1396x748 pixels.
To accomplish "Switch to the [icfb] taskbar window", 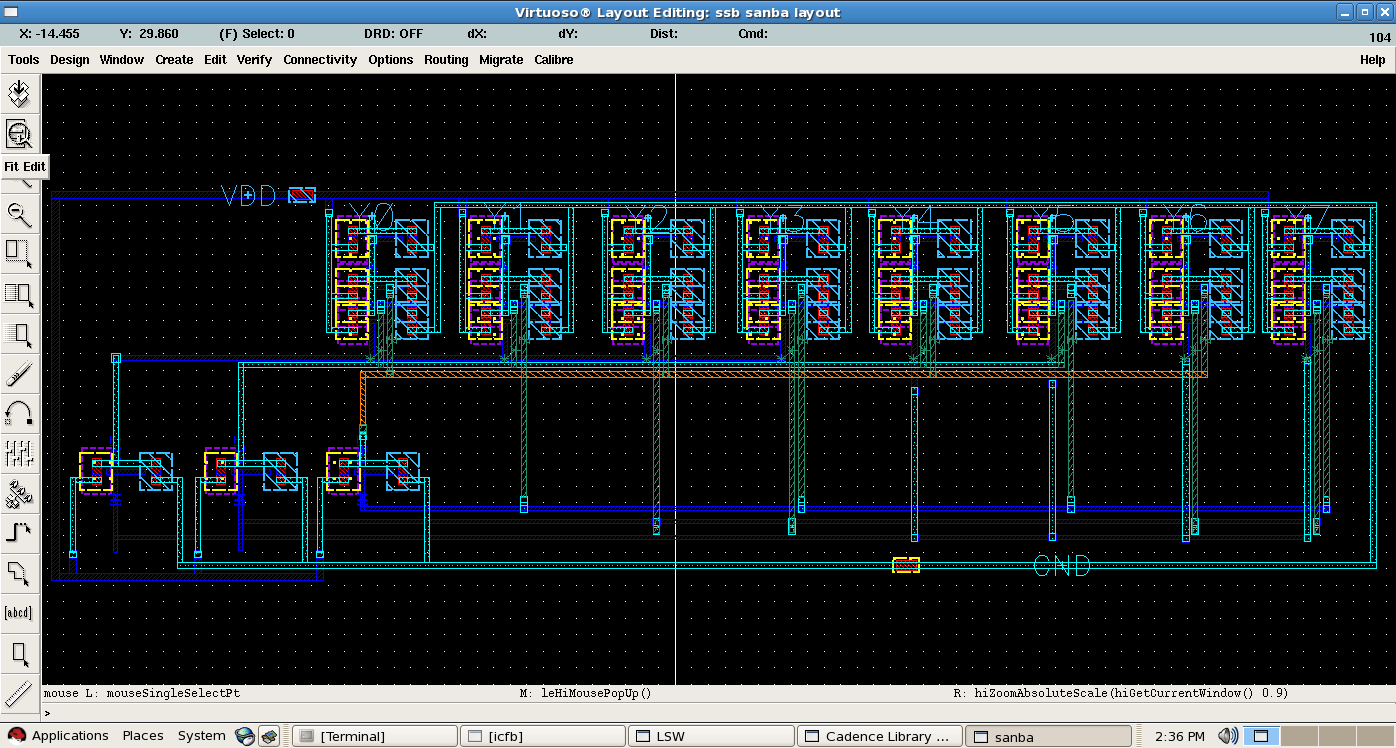I will point(543,737).
